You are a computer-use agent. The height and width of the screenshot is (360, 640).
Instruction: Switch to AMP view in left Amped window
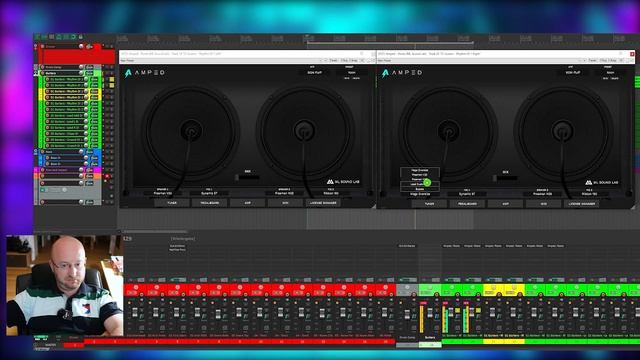(x=247, y=203)
